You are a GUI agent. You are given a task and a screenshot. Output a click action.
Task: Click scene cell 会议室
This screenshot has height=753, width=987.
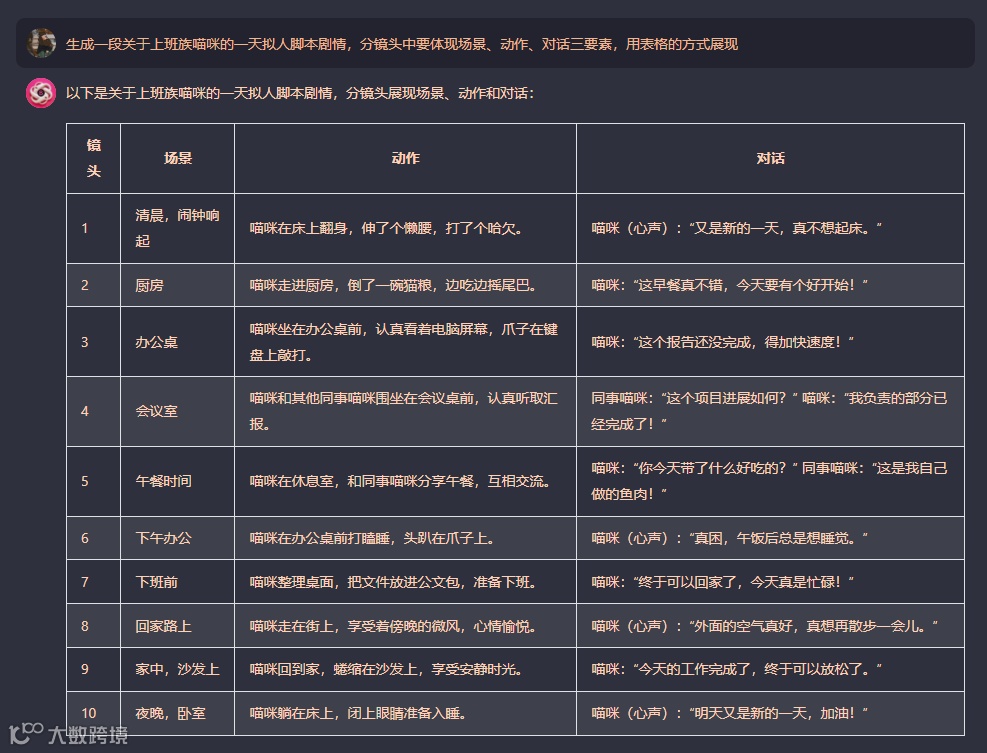178,411
